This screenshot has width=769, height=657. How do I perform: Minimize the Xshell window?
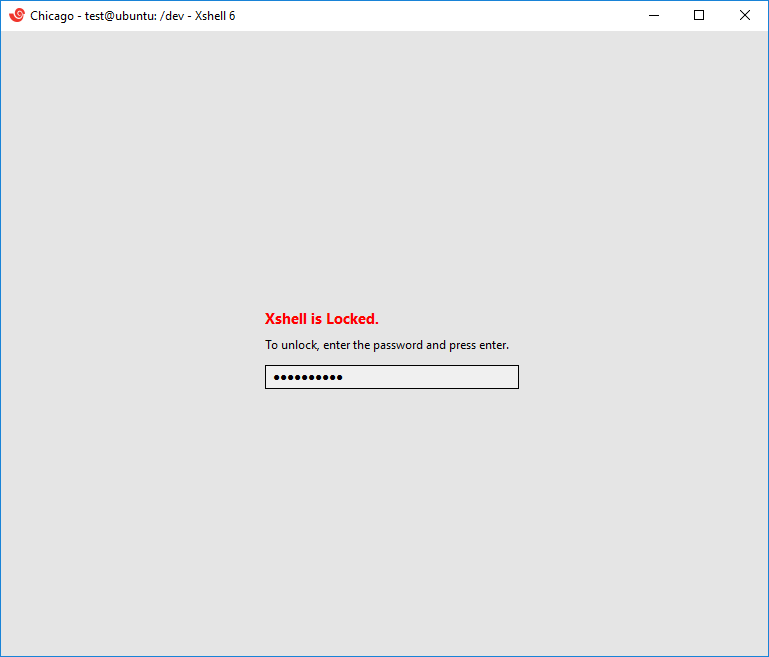[654, 15]
